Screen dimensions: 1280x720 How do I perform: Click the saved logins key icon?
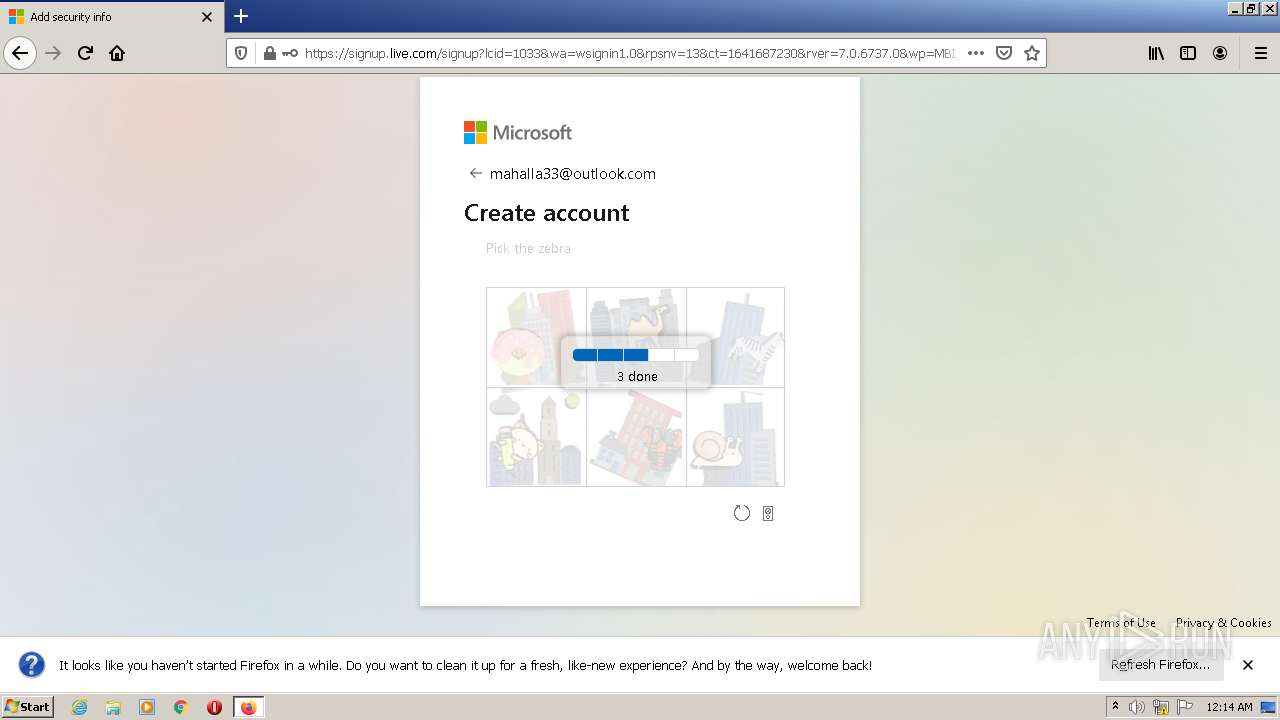click(x=290, y=53)
